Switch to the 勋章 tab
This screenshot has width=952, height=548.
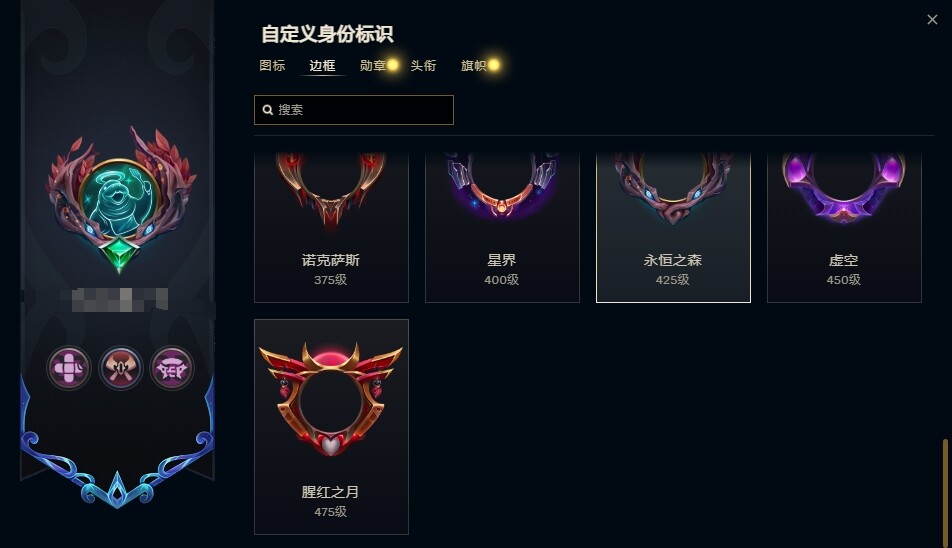tap(373, 66)
